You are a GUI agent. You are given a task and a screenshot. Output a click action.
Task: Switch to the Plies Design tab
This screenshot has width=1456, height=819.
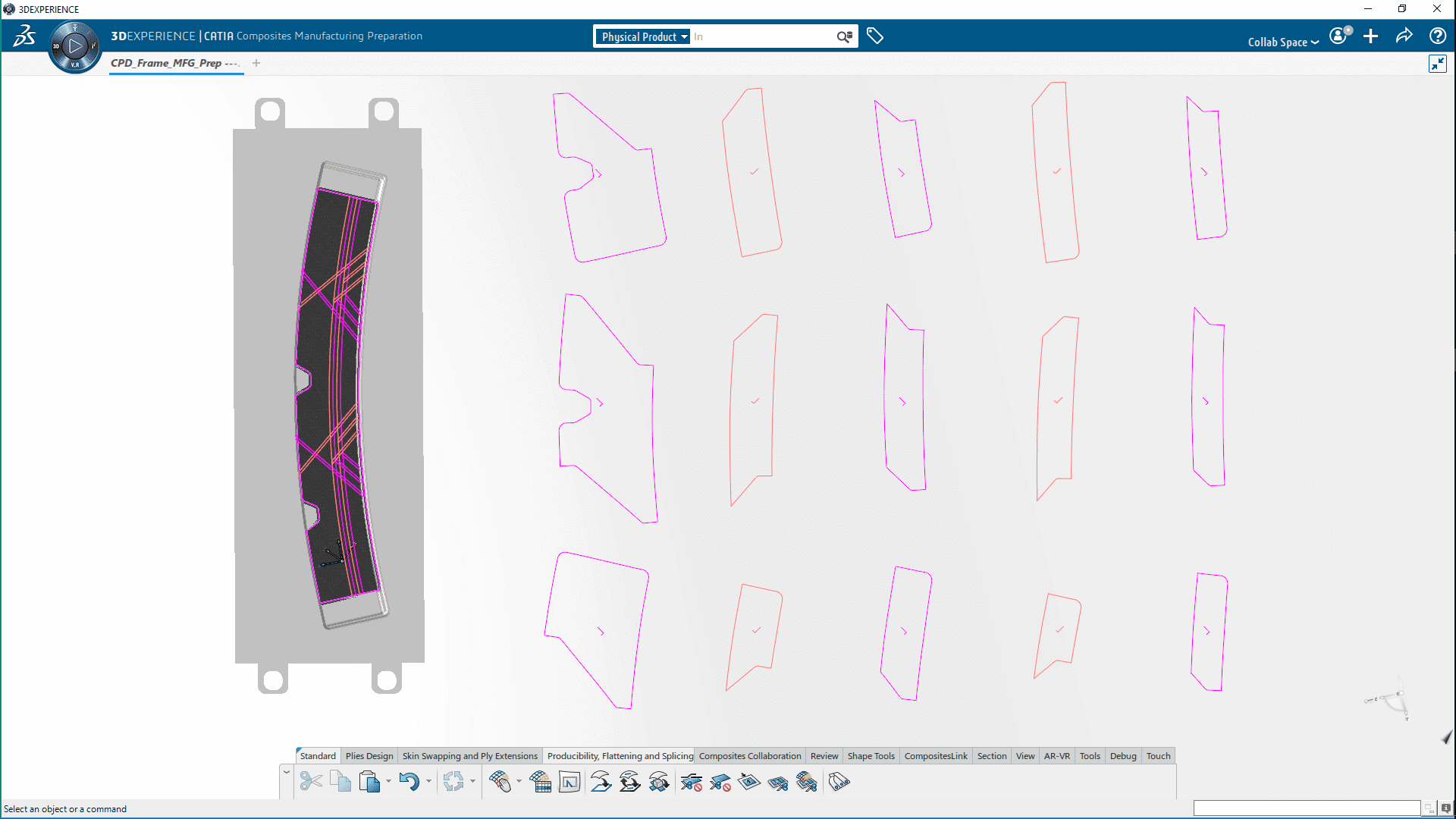[369, 756]
